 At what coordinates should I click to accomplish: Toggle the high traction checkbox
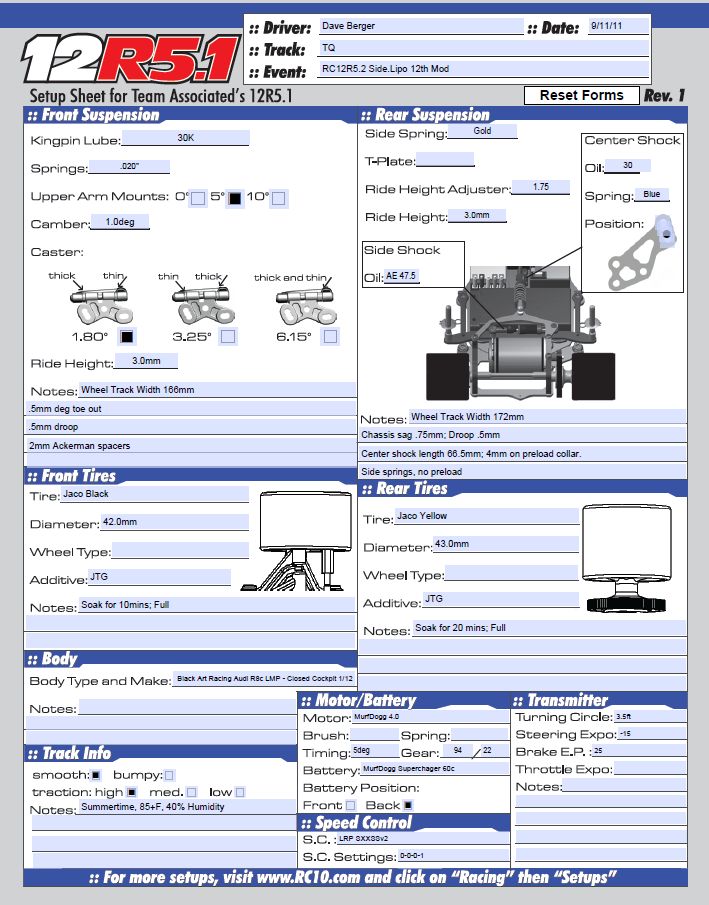132,792
